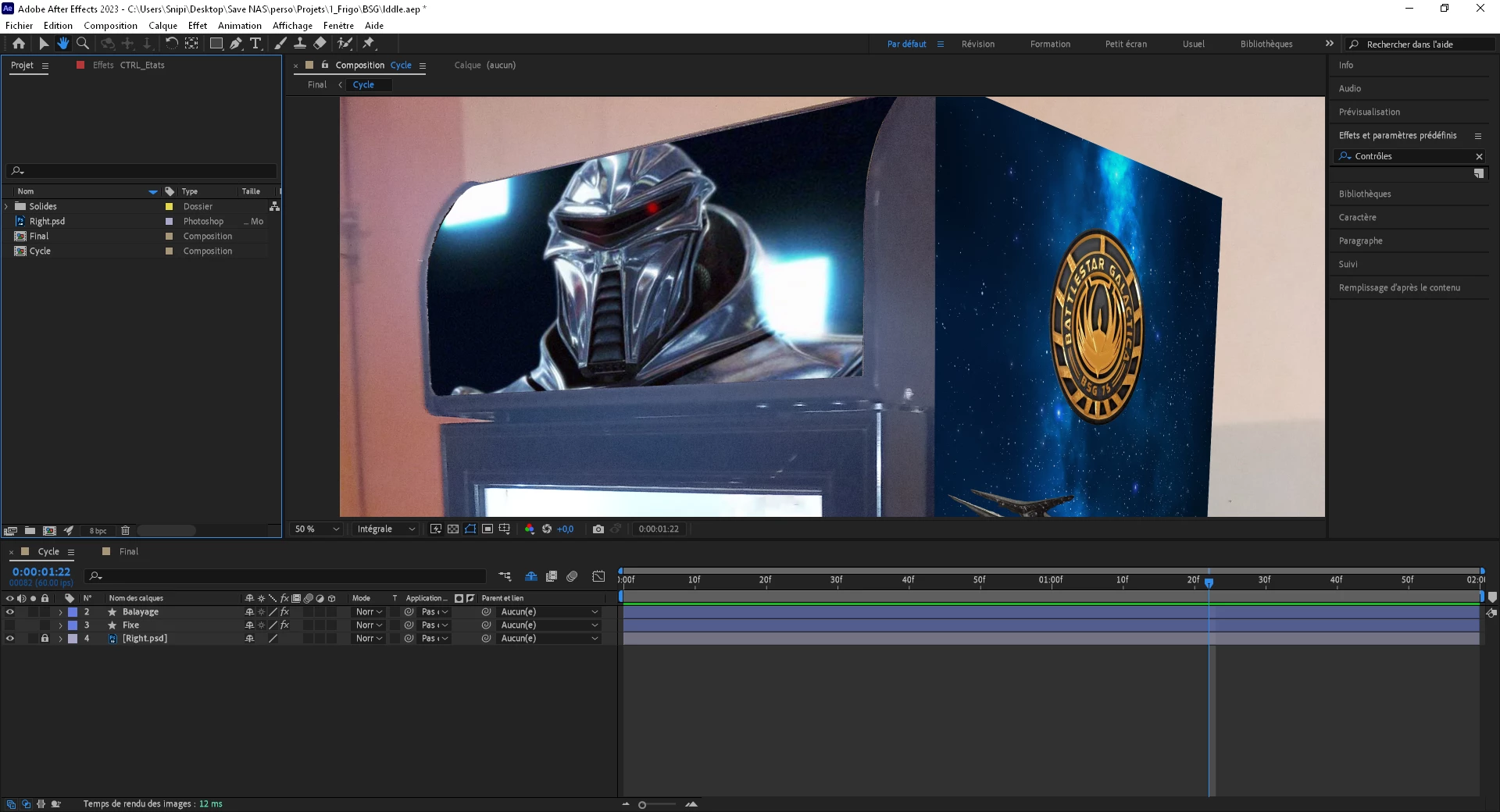The image size is (1500, 812).
Task: Click the trash icon in Project panel
Action: (x=125, y=531)
